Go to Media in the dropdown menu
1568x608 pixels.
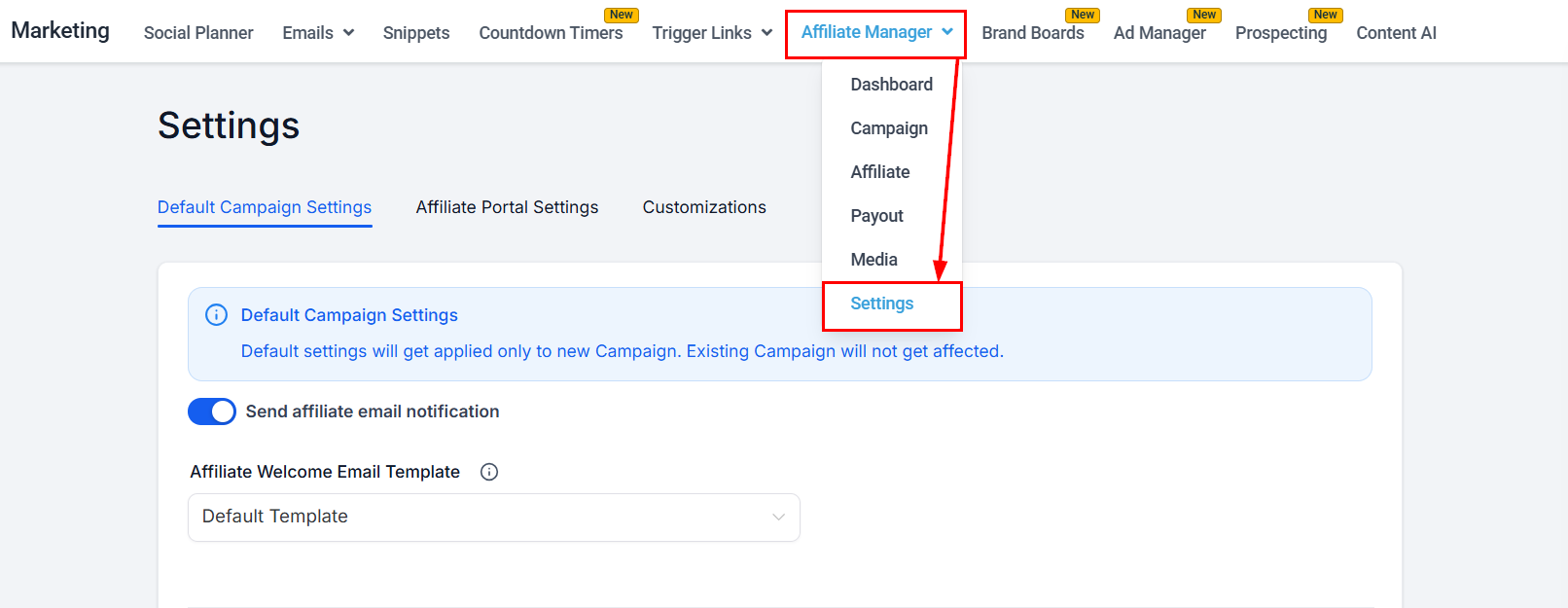[873, 260]
